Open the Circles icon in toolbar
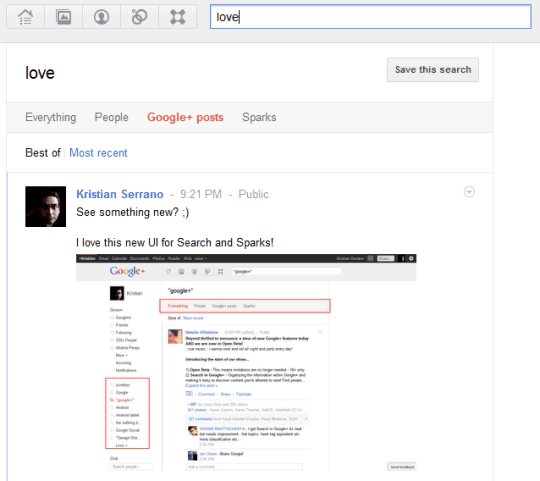The height and width of the screenshot is (481, 540). [139, 17]
